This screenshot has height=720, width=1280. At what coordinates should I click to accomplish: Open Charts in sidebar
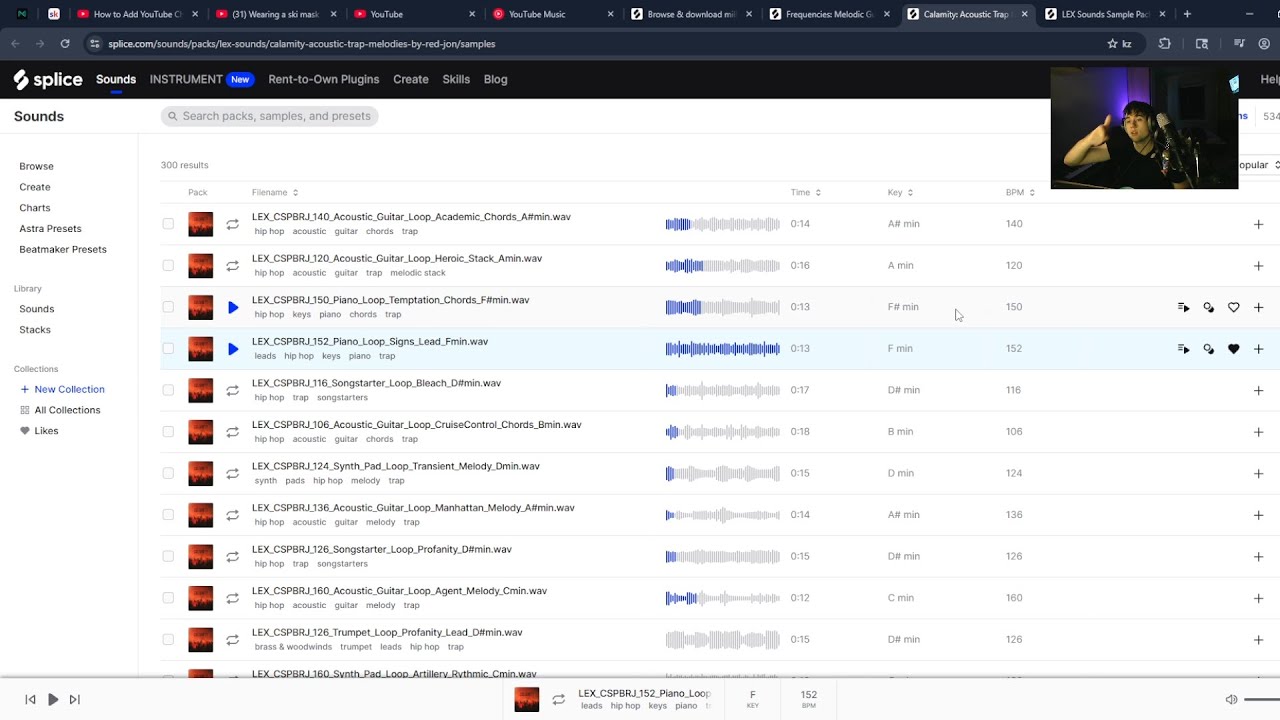click(x=35, y=208)
